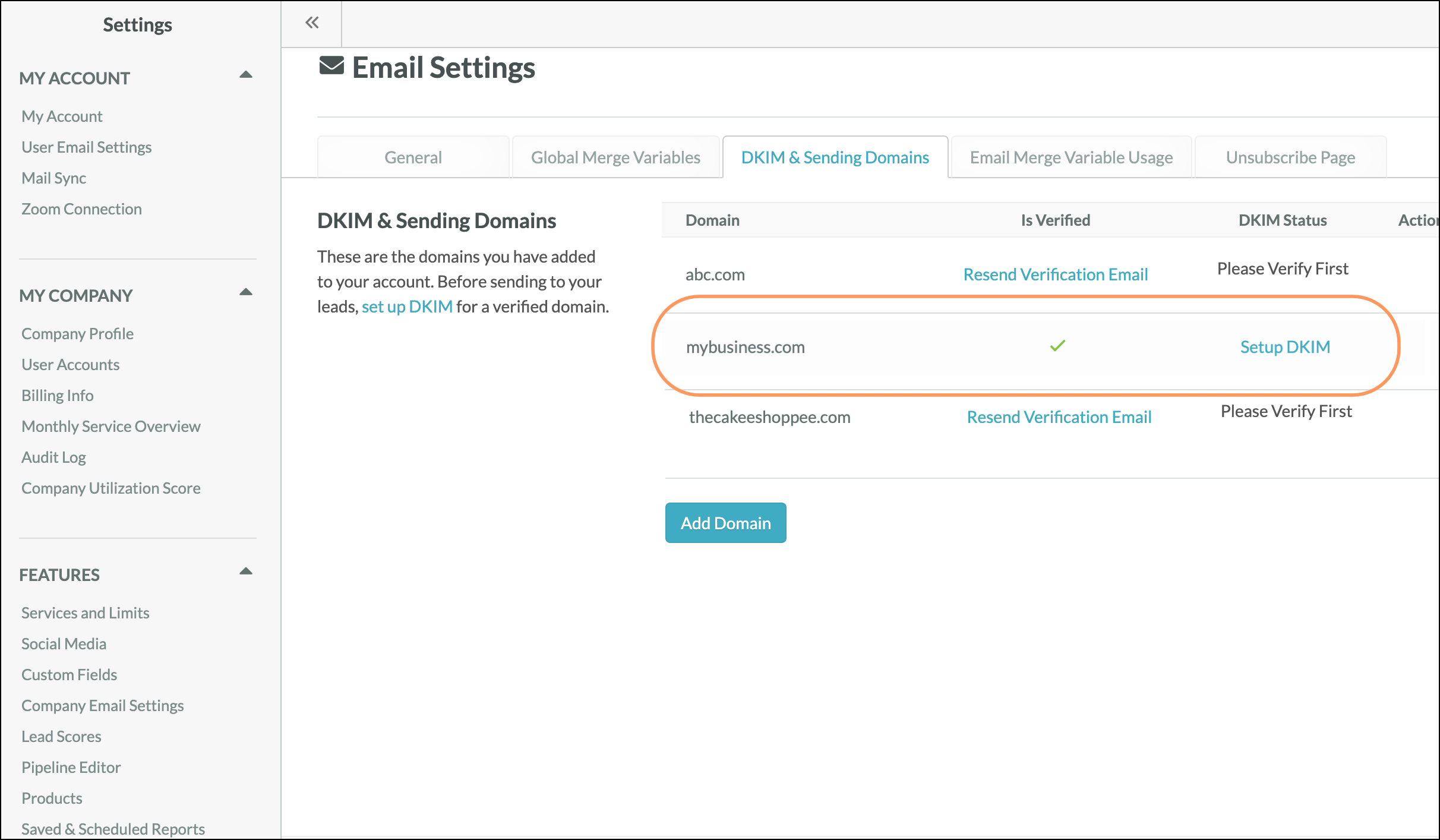Open the Global Merge Variables tab
Image resolution: width=1440 pixels, height=840 pixels.
pyautogui.click(x=616, y=157)
